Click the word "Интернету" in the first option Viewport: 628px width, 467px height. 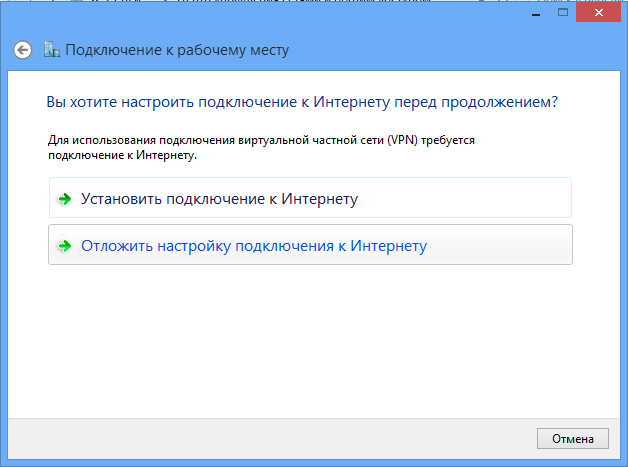[320, 199]
